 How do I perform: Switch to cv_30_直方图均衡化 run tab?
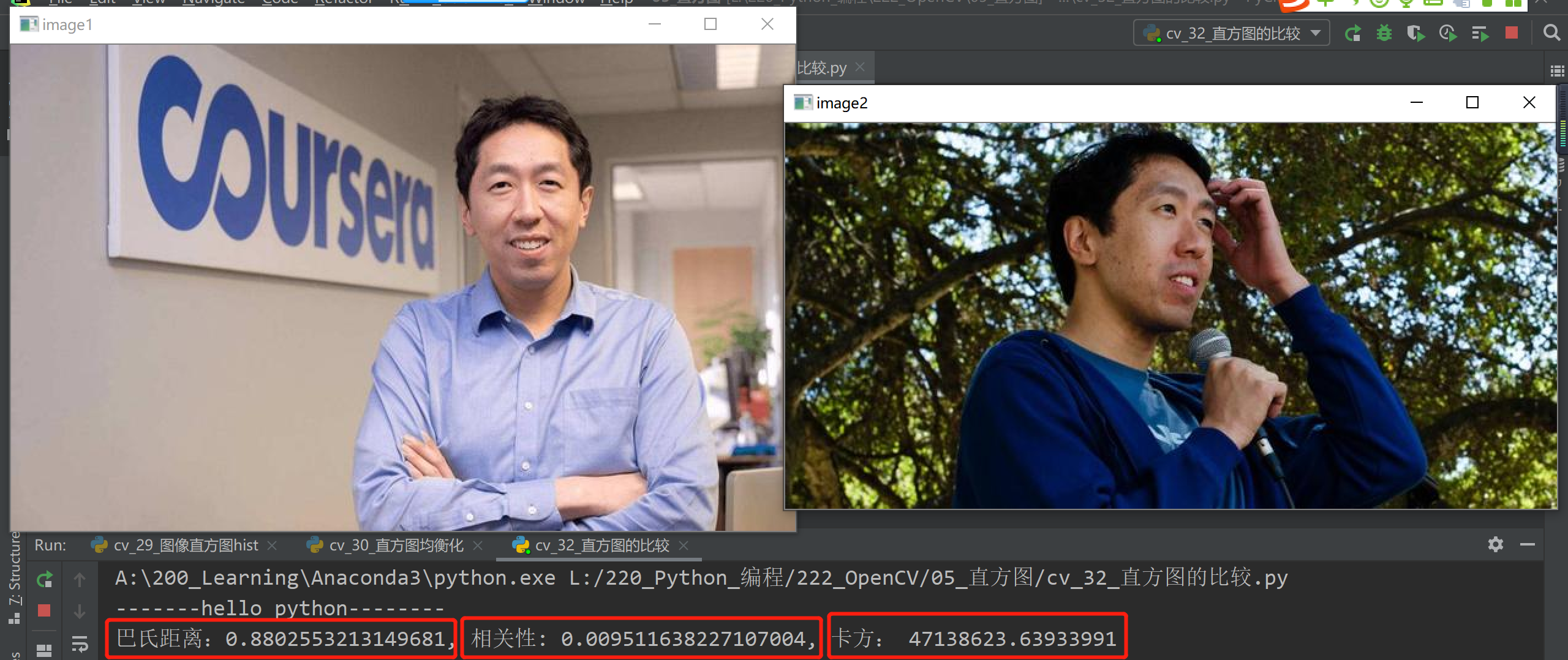coord(396,545)
